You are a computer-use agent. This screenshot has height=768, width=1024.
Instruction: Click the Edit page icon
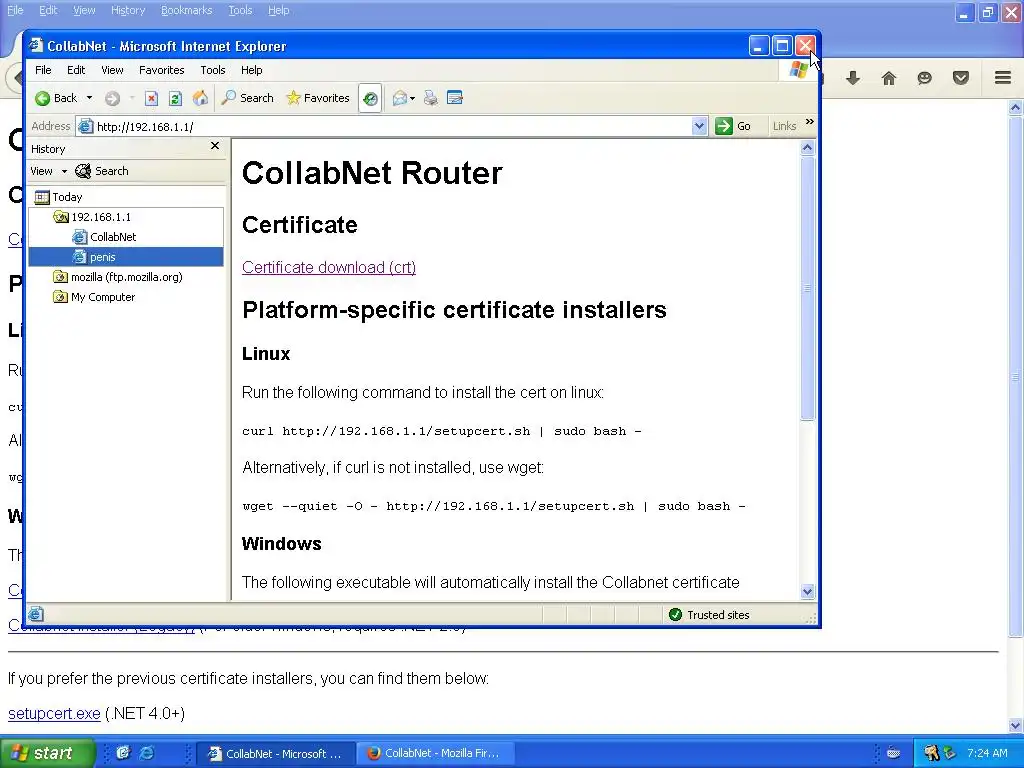click(455, 98)
